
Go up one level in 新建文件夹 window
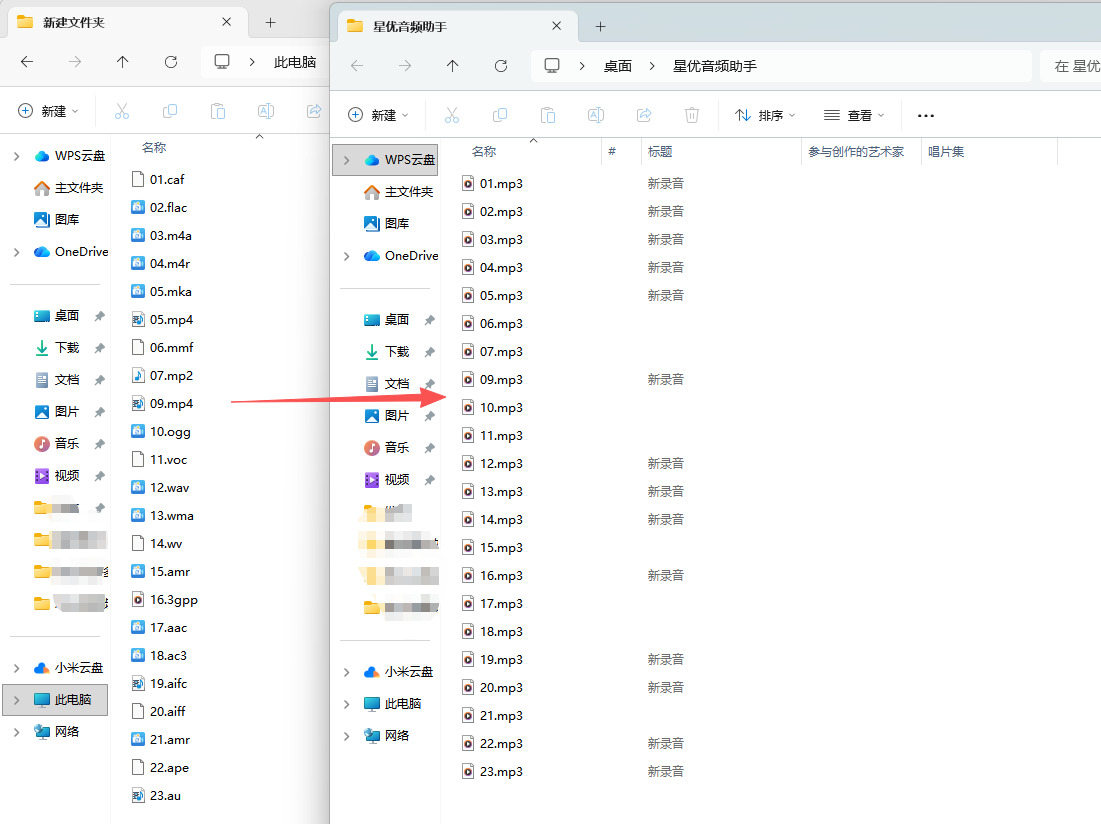(x=122, y=62)
